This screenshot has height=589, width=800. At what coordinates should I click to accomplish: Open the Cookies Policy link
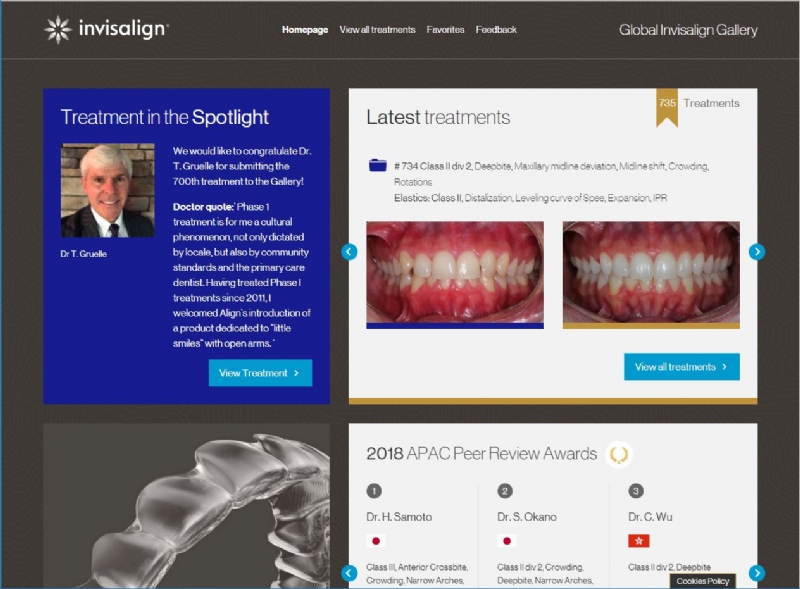[703, 581]
